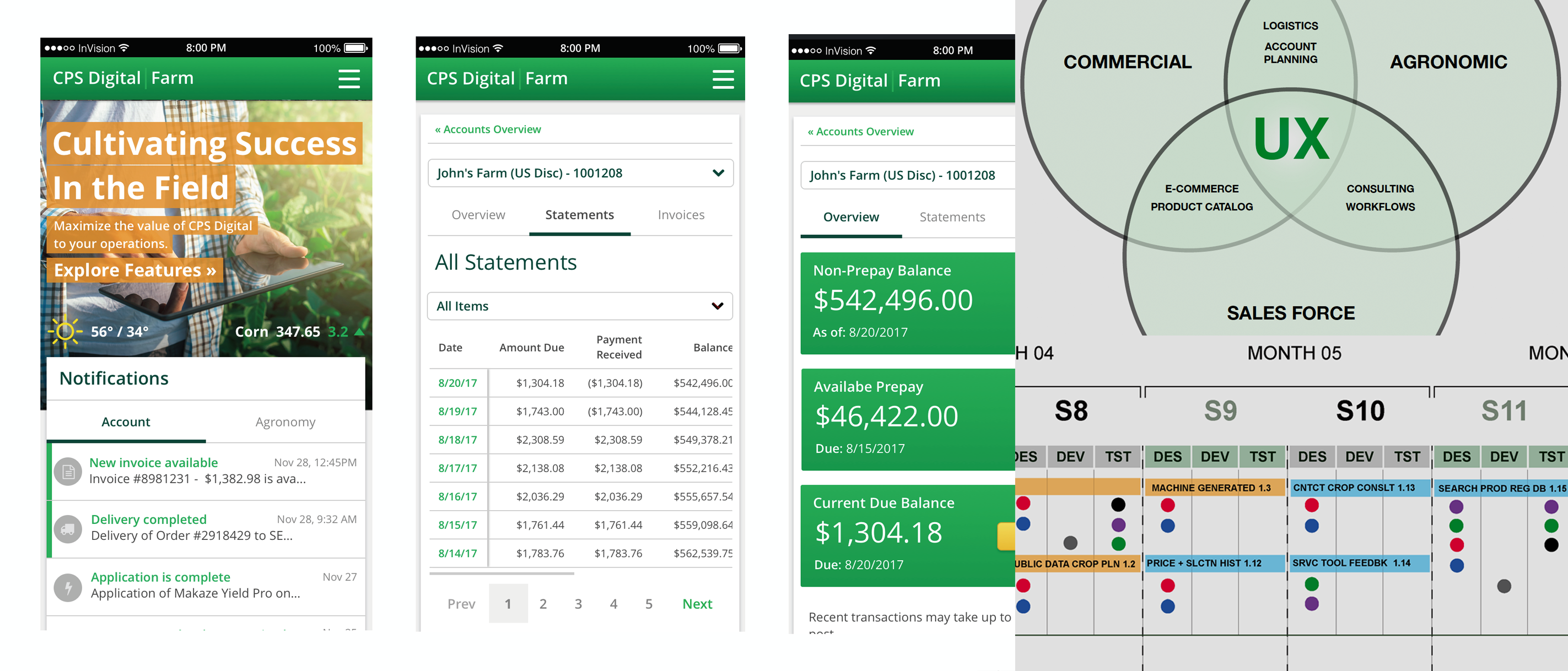This screenshot has height=671, width=1568.
Task: Select the Invoices tab
Action: 681,215
